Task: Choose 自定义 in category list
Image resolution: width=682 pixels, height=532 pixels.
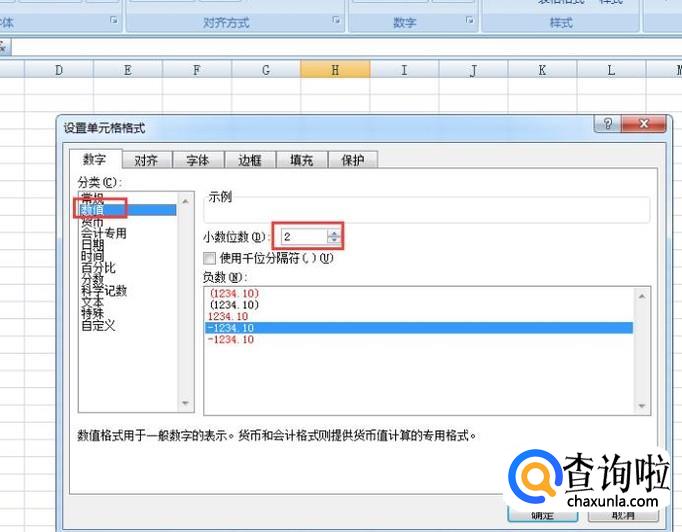Action: point(98,325)
